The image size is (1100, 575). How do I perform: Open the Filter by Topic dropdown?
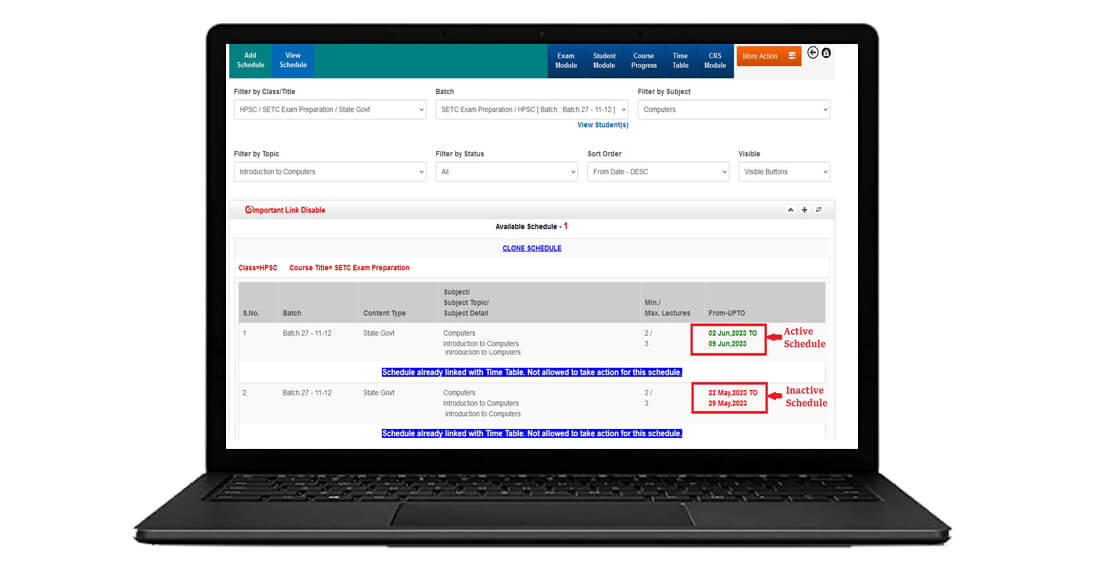pos(329,172)
